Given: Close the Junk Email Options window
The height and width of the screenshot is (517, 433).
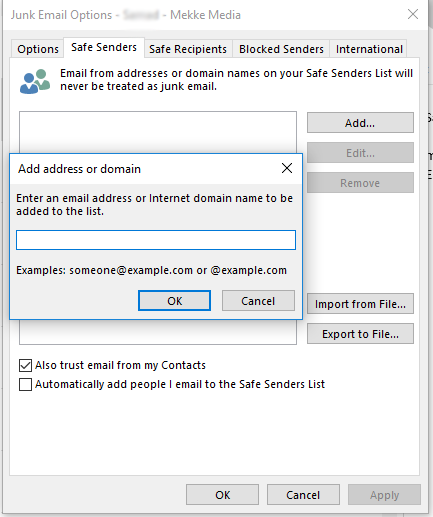Looking at the screenshot, I should [x=413, y=14].
